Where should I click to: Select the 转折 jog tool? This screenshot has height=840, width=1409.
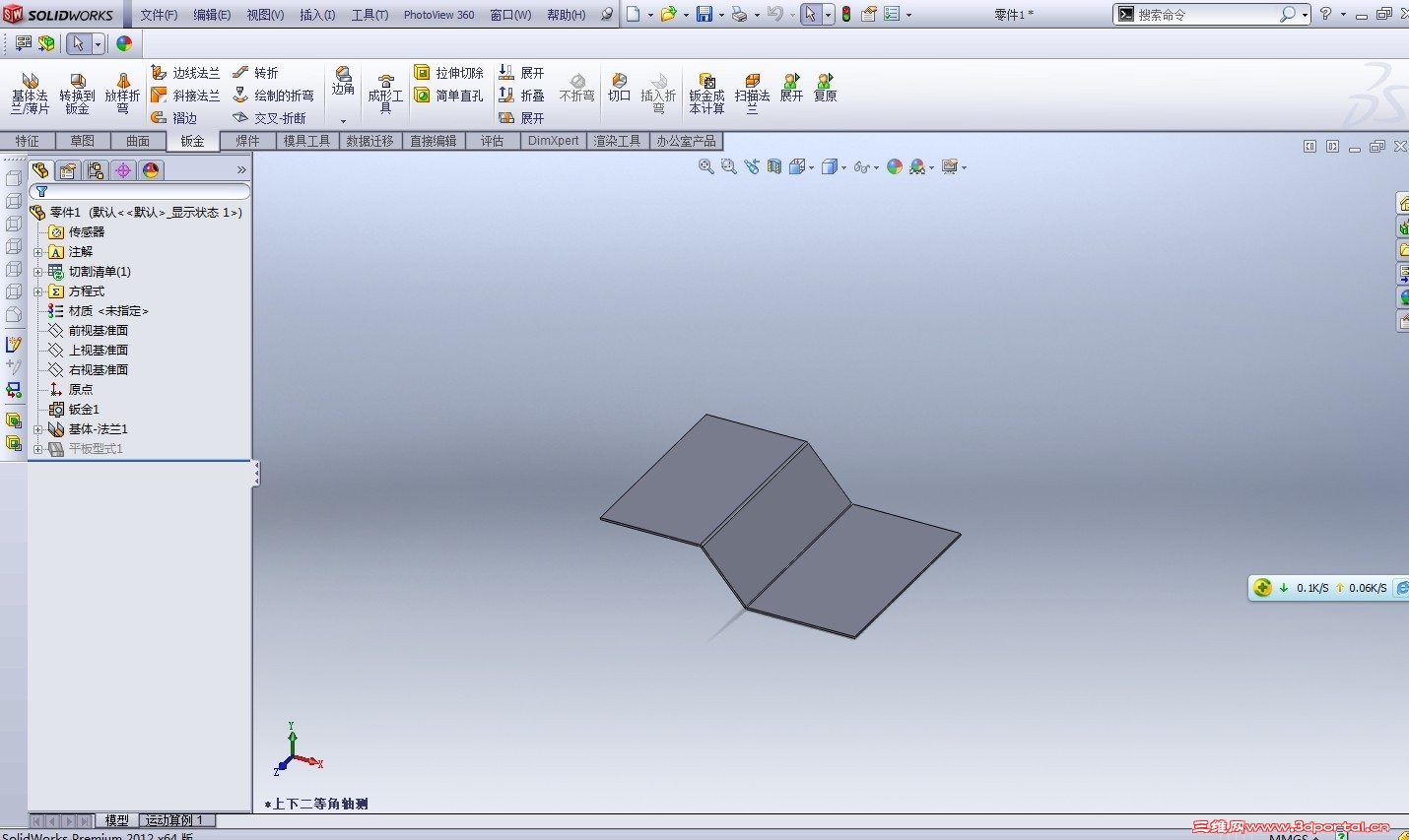pos(256,73)
